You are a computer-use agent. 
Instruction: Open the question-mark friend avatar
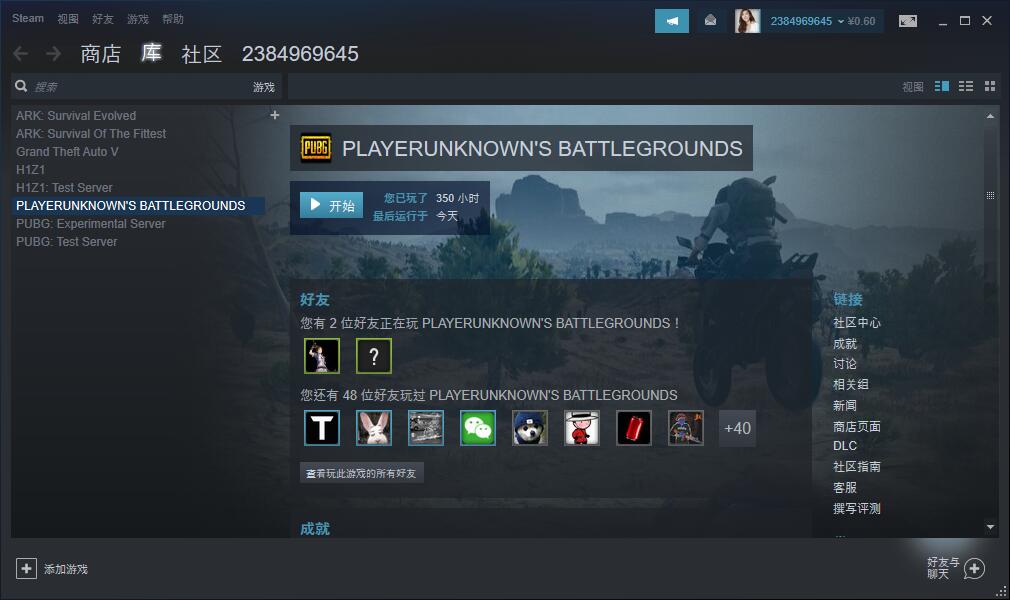374,356
